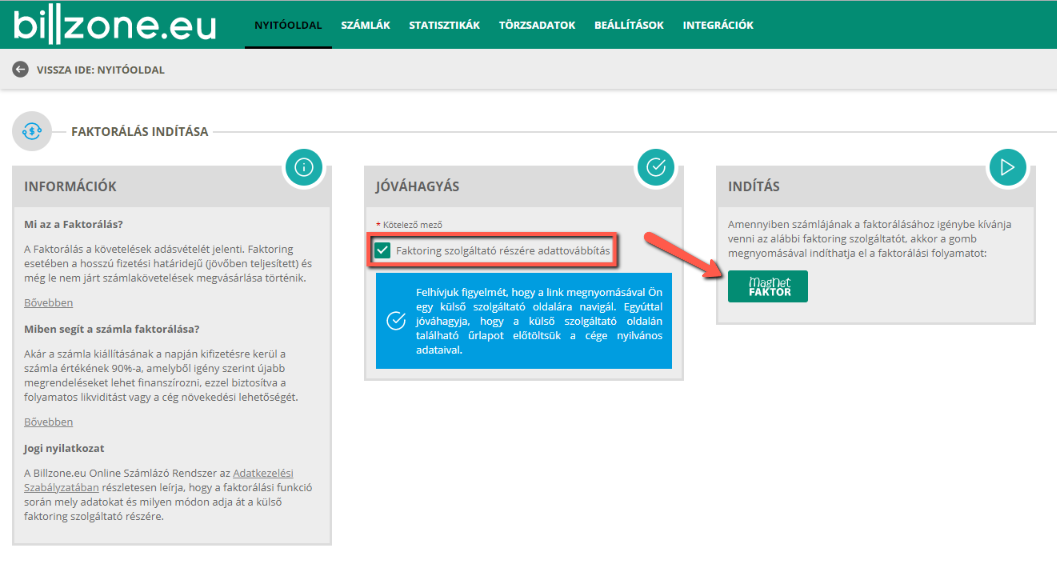
Task: Open the Beállítások menu
Action: pos(629,25)
